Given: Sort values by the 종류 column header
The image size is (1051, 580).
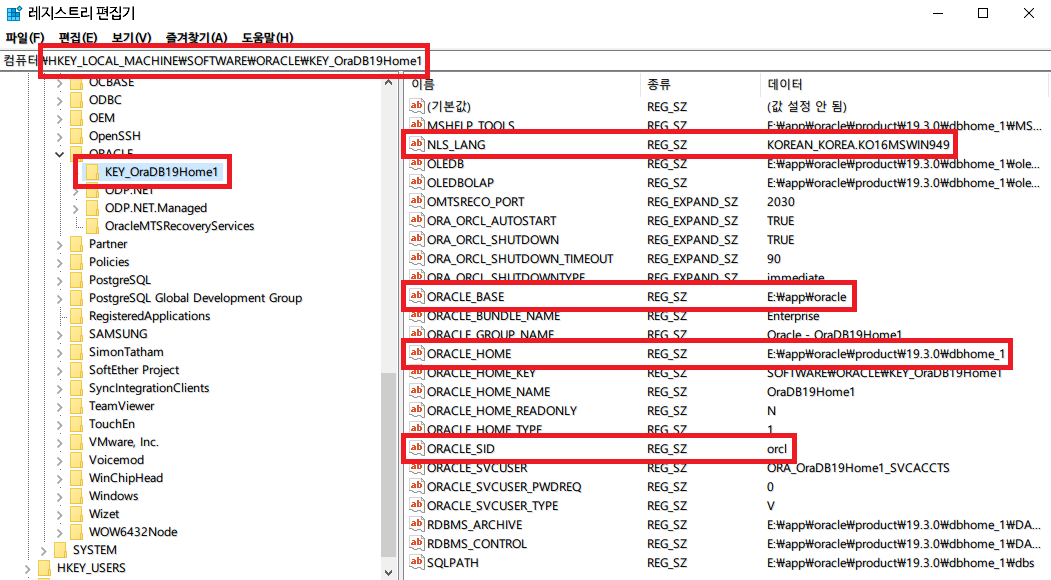Looking at the screenshot, I should 659,84.
